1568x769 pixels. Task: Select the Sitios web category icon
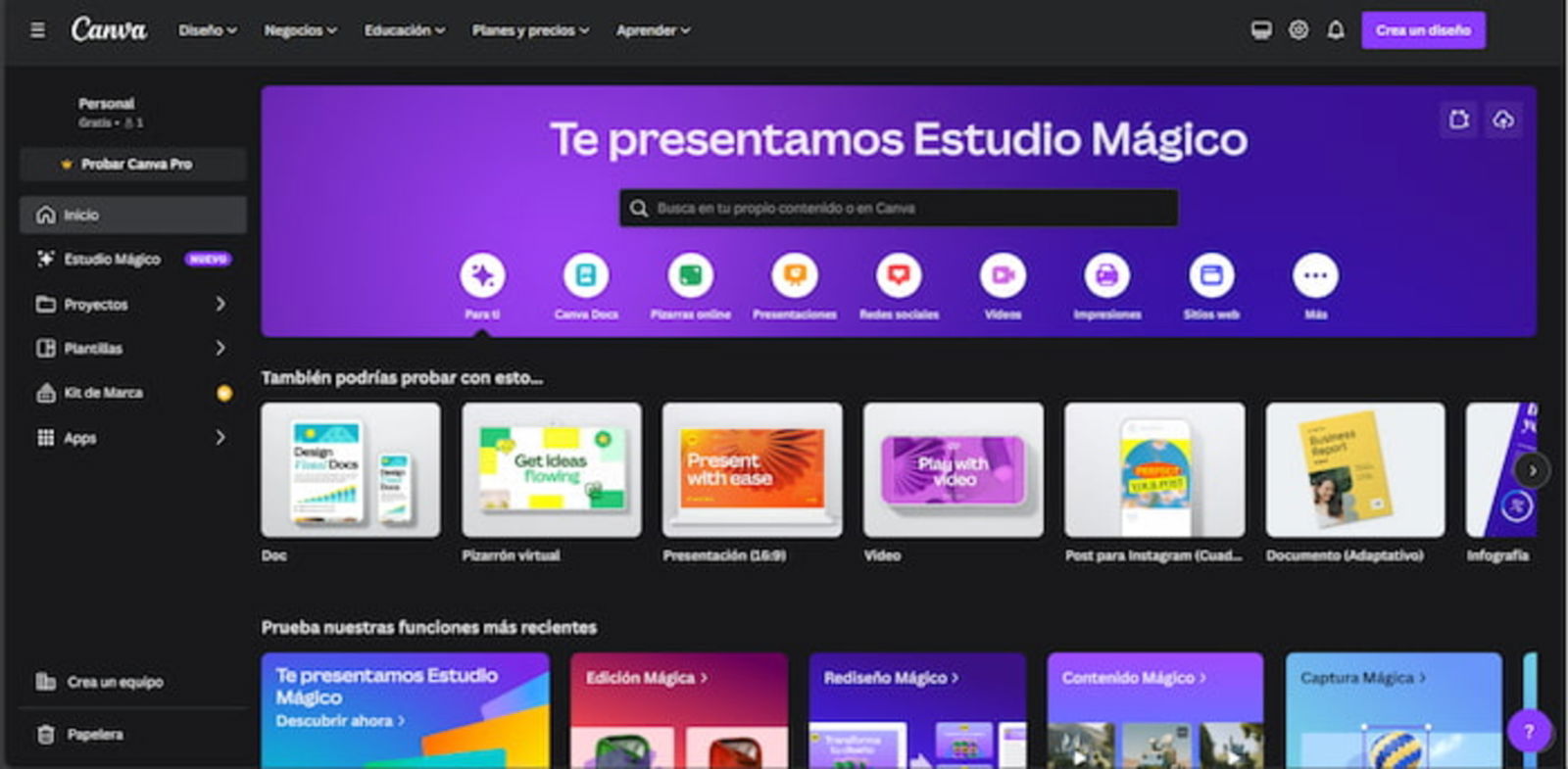[x=1211, y=275]
